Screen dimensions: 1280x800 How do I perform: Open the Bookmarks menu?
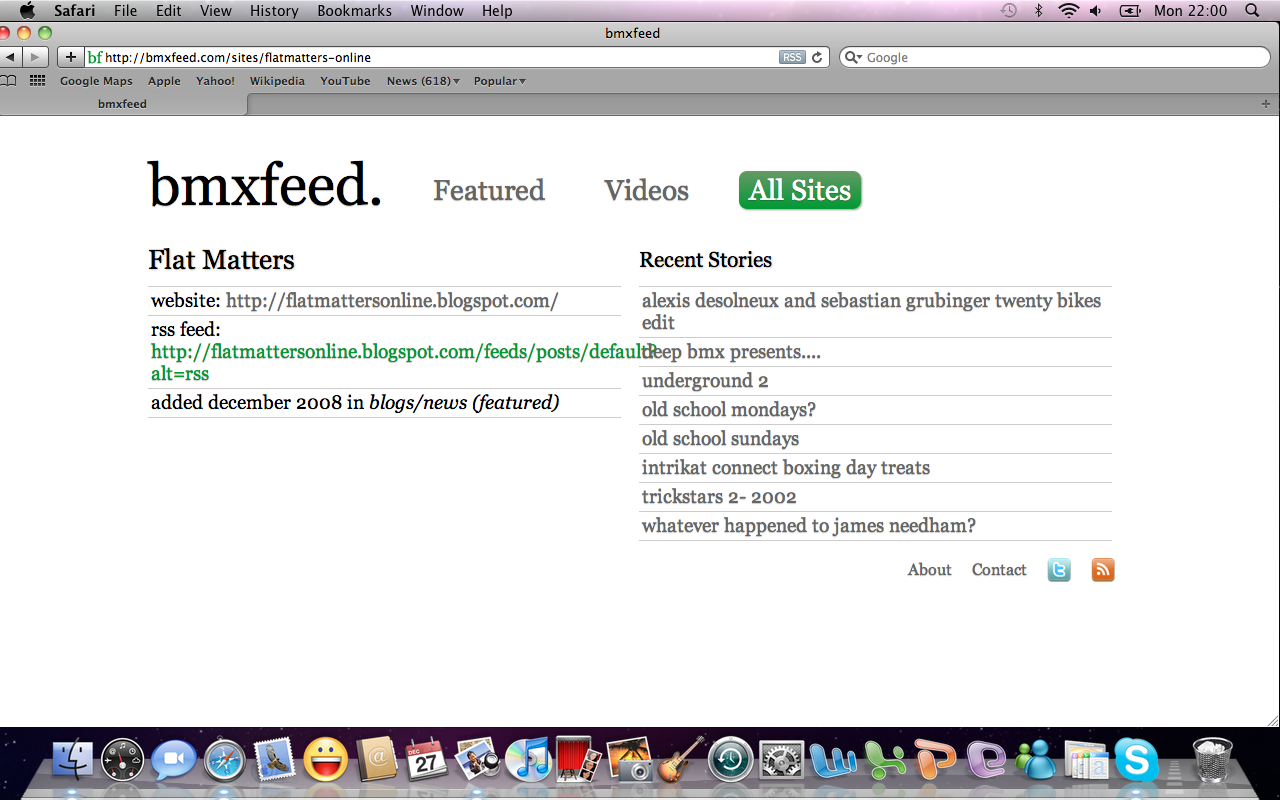tap(354, 10)
